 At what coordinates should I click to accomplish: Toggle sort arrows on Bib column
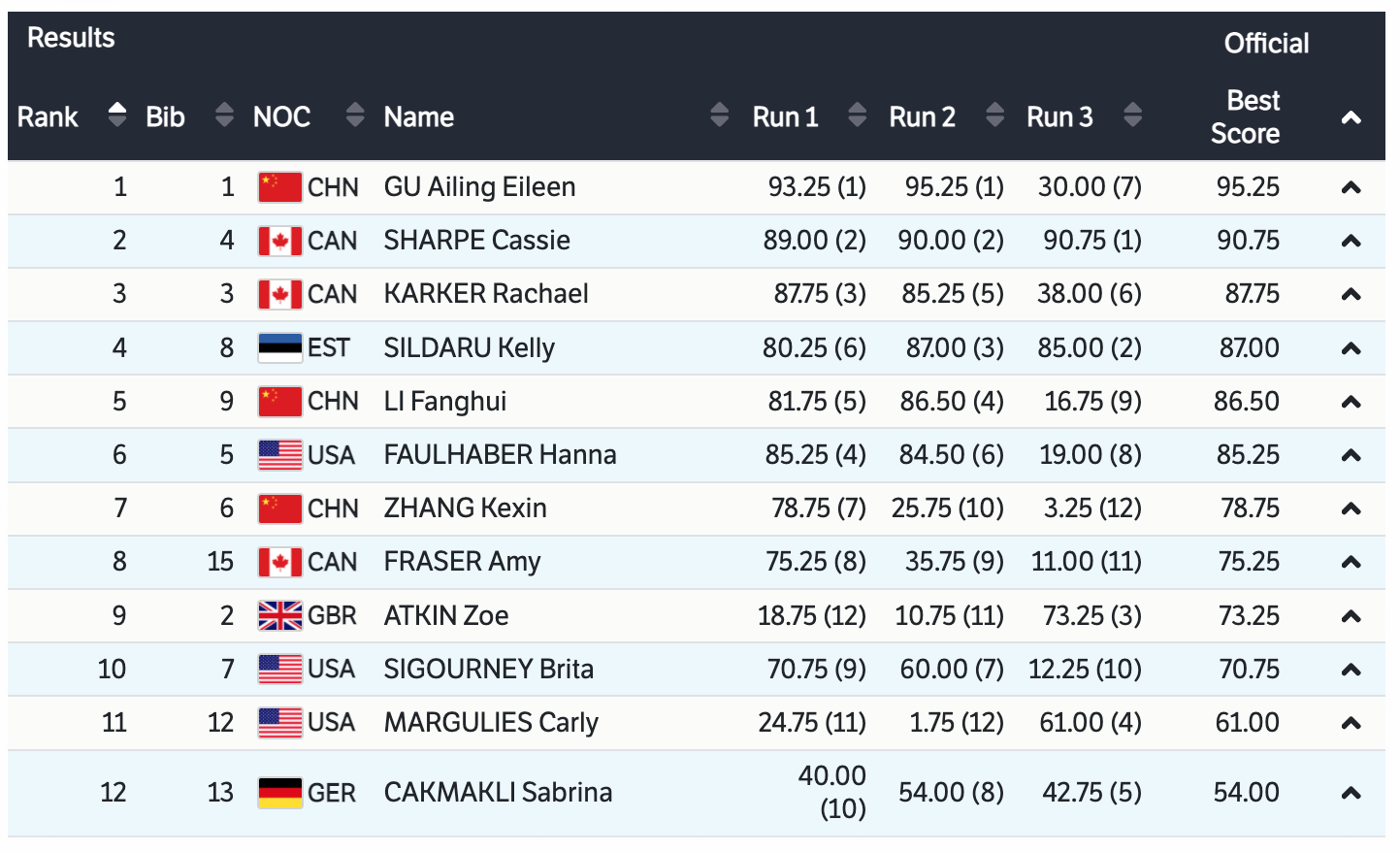click(x=224, y=115)
